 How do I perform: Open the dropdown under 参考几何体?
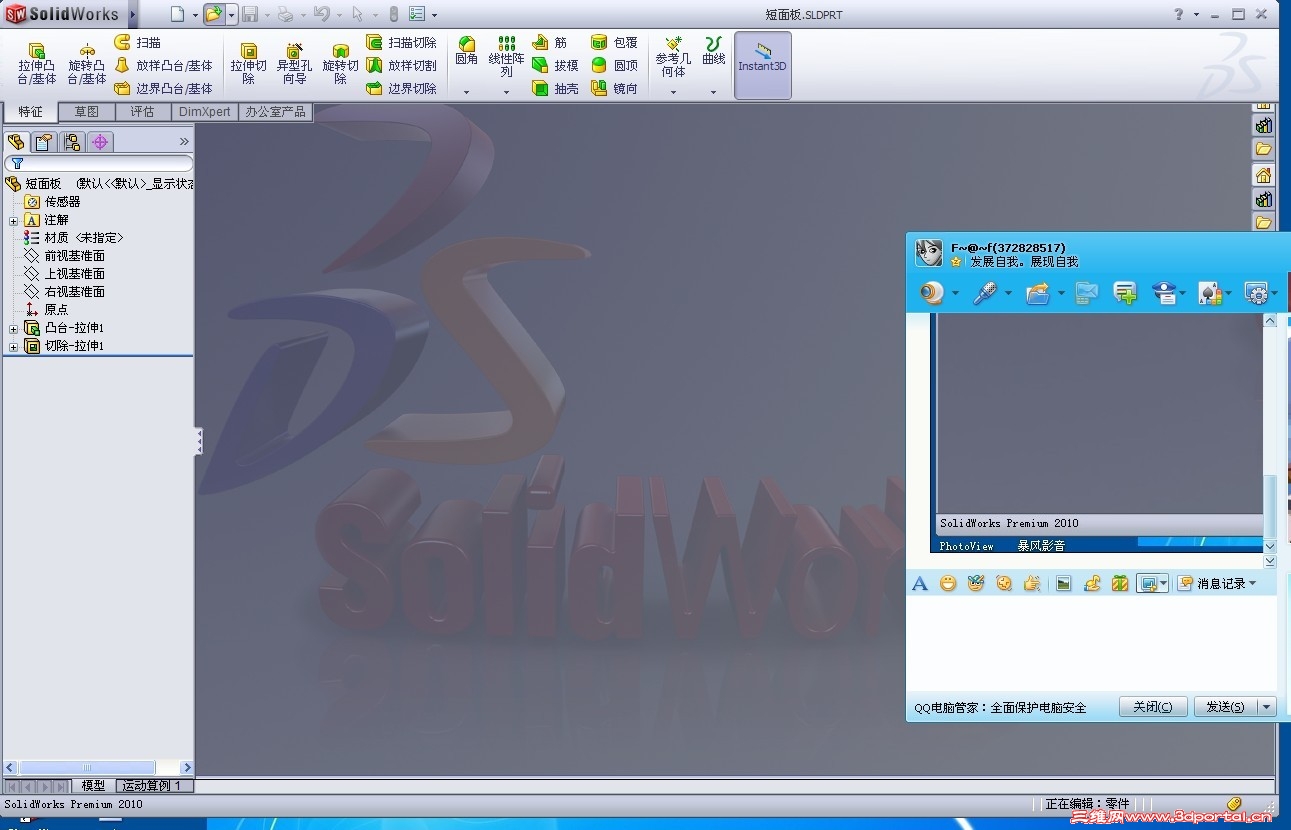click(x=673, y=92)
